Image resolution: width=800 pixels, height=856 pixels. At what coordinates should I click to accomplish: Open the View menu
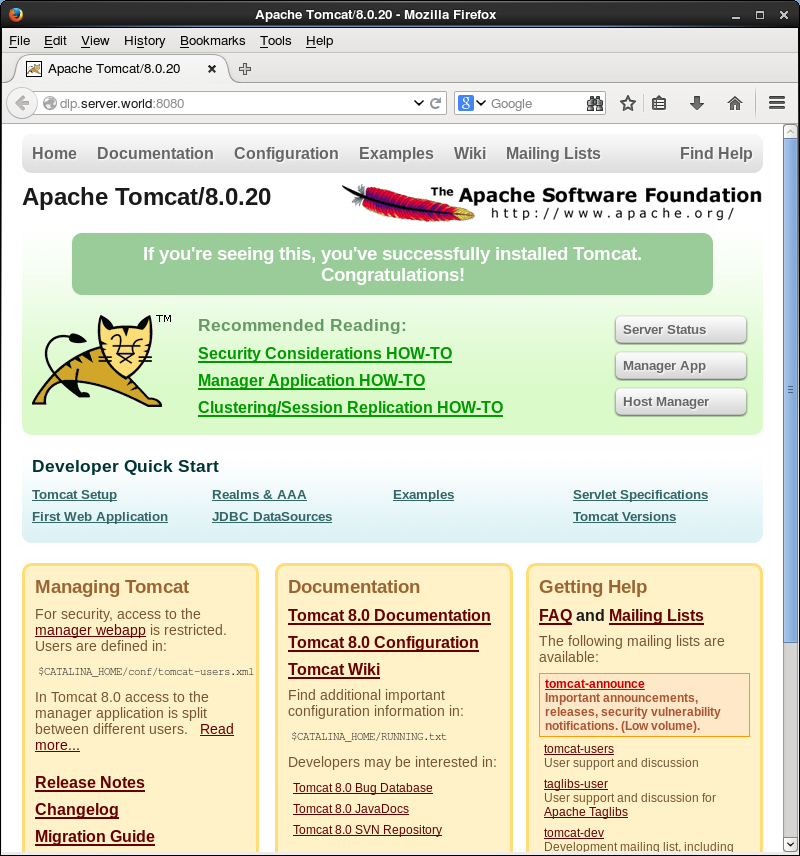(95, 41)
